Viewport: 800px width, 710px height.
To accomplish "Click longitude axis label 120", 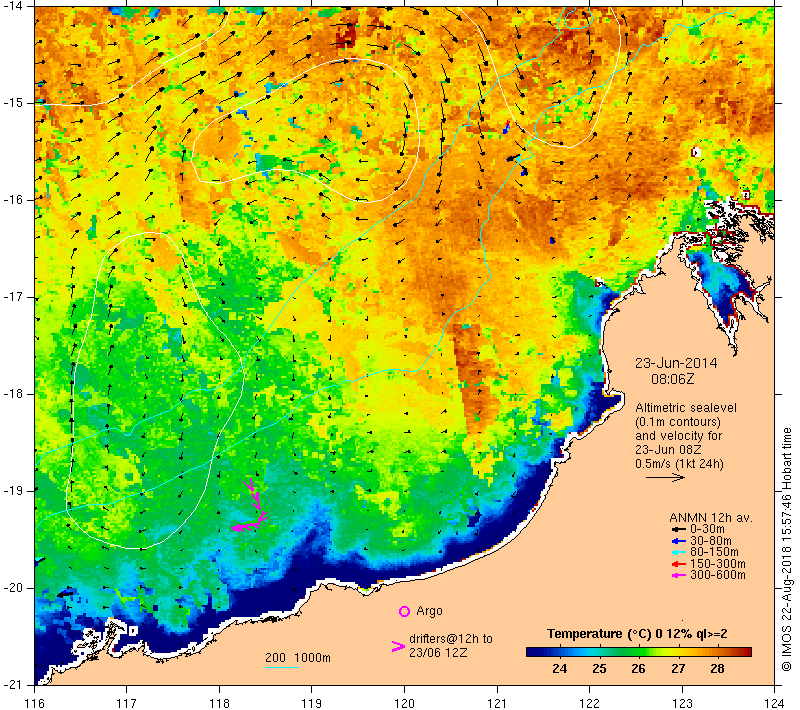I will [x=405, y=703].
